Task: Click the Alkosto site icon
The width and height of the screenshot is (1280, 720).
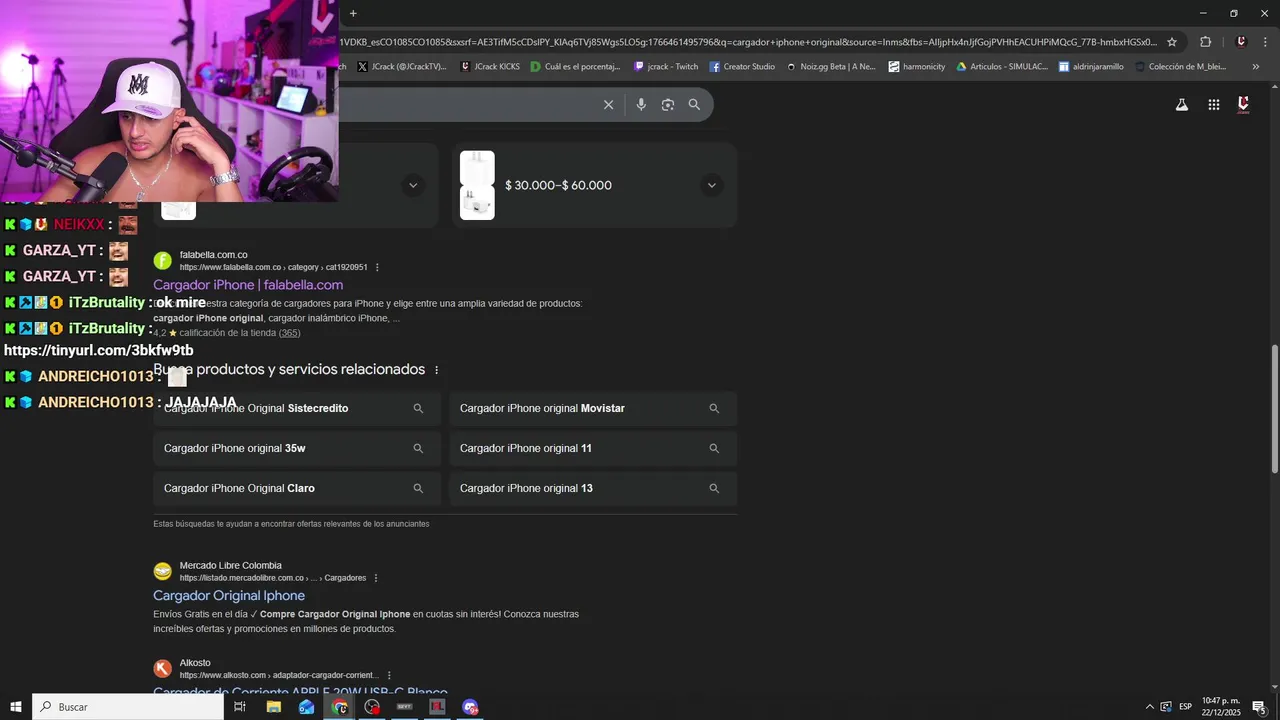Action: click(162, 668)
